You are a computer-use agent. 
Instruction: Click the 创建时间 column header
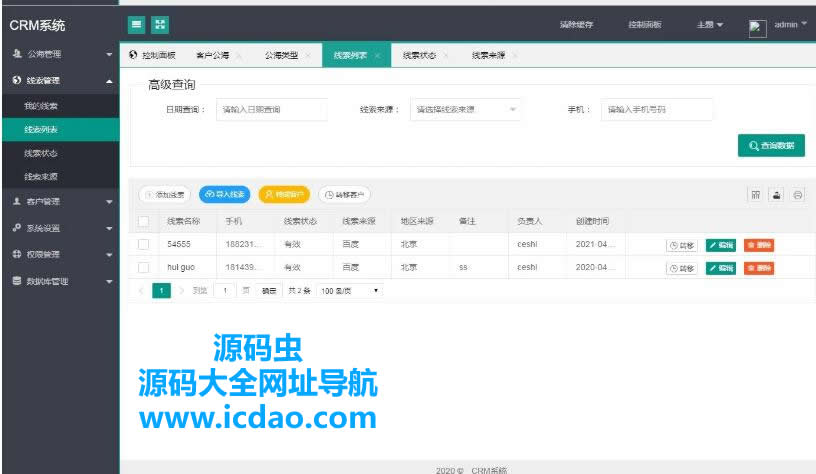pos(592,222)
